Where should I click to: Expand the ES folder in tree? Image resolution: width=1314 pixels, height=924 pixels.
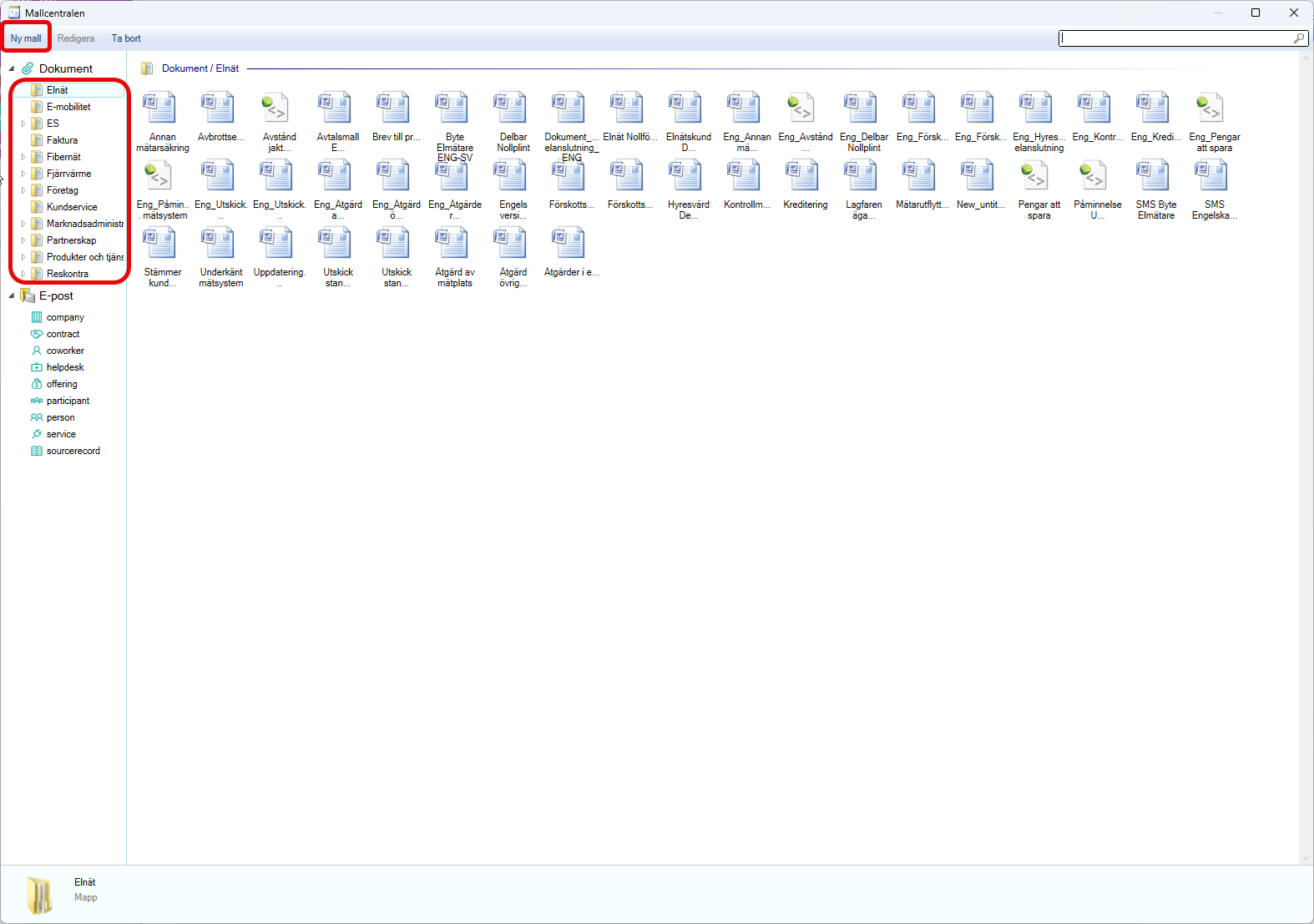(x=23, y=124)
